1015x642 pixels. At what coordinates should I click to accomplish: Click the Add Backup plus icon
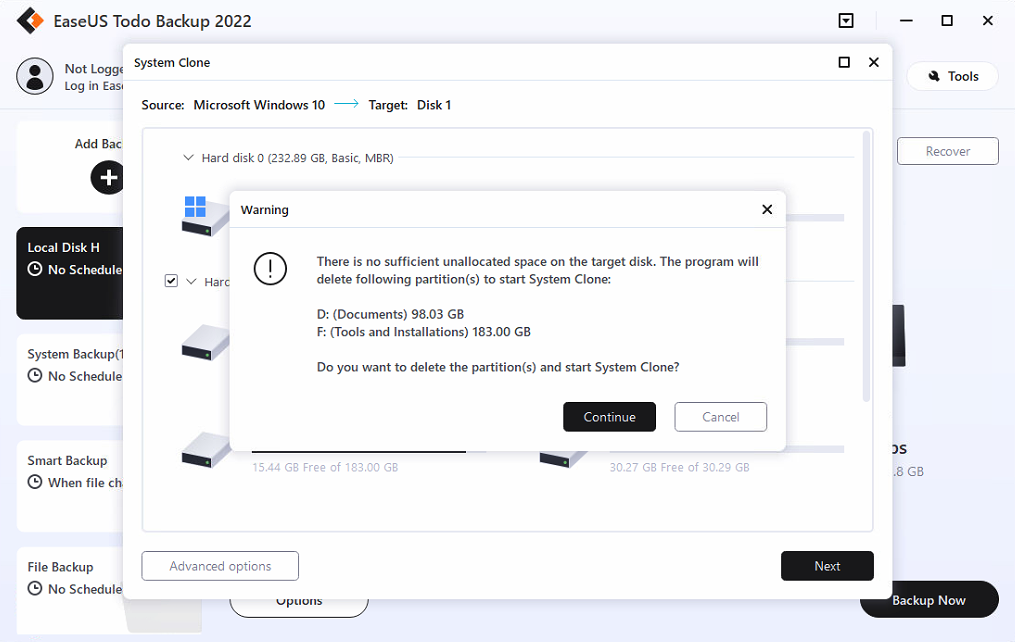108,177
